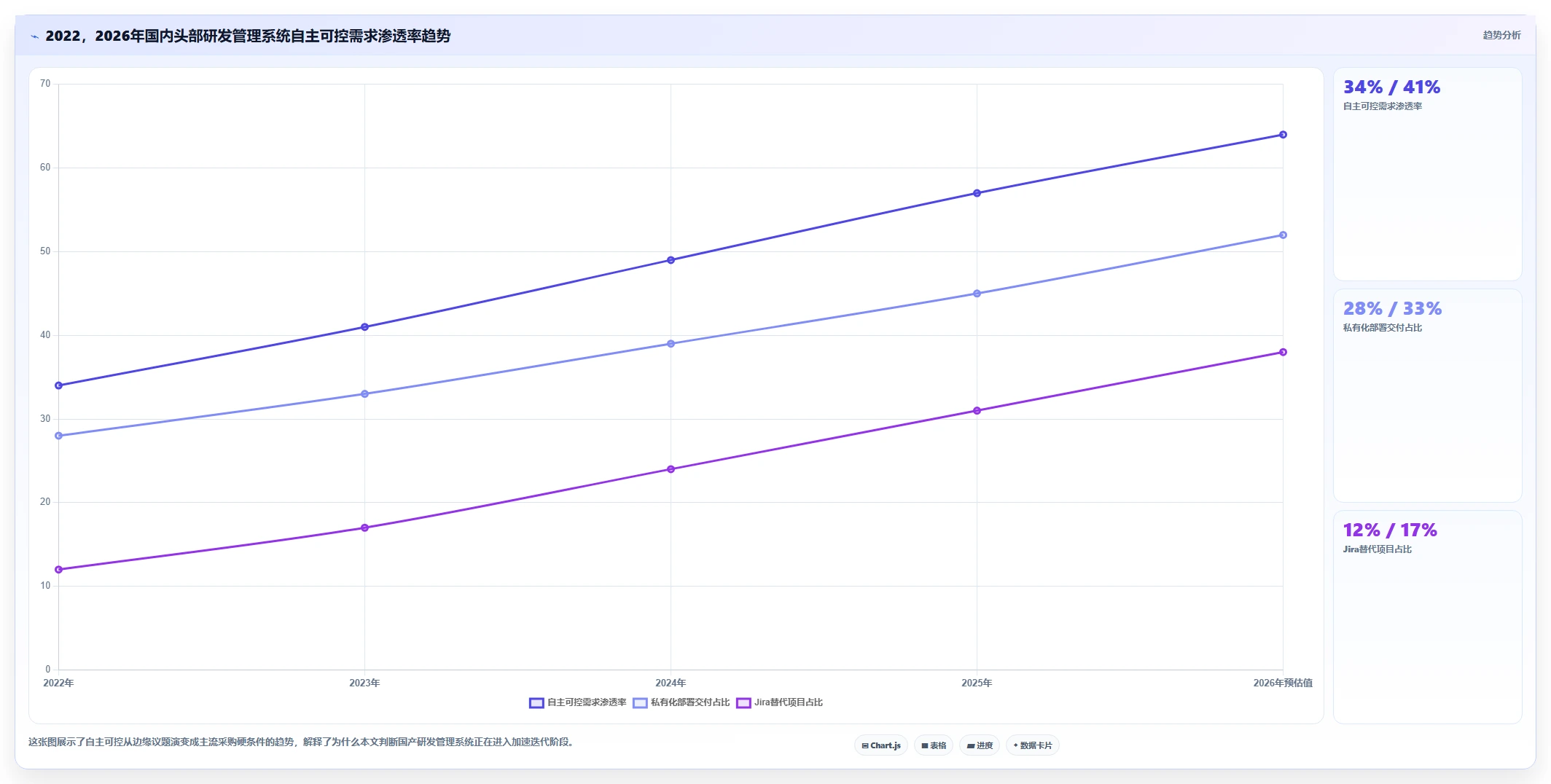Viewport: 1551px width, 784px height.
Task: Click the 私有化部署交付占比 caption in the second stat card
Action: (1383, 328)
